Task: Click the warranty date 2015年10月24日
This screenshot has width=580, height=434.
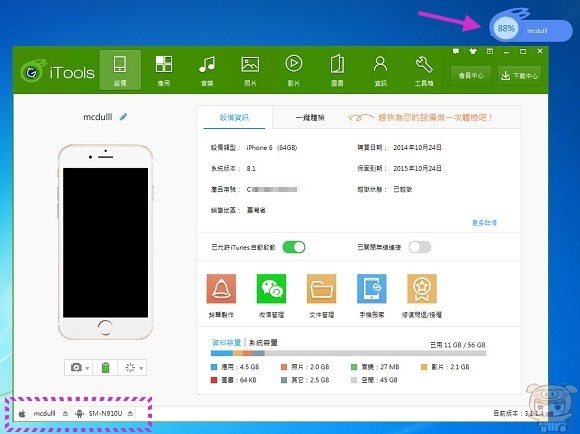Action: [417, 169]
